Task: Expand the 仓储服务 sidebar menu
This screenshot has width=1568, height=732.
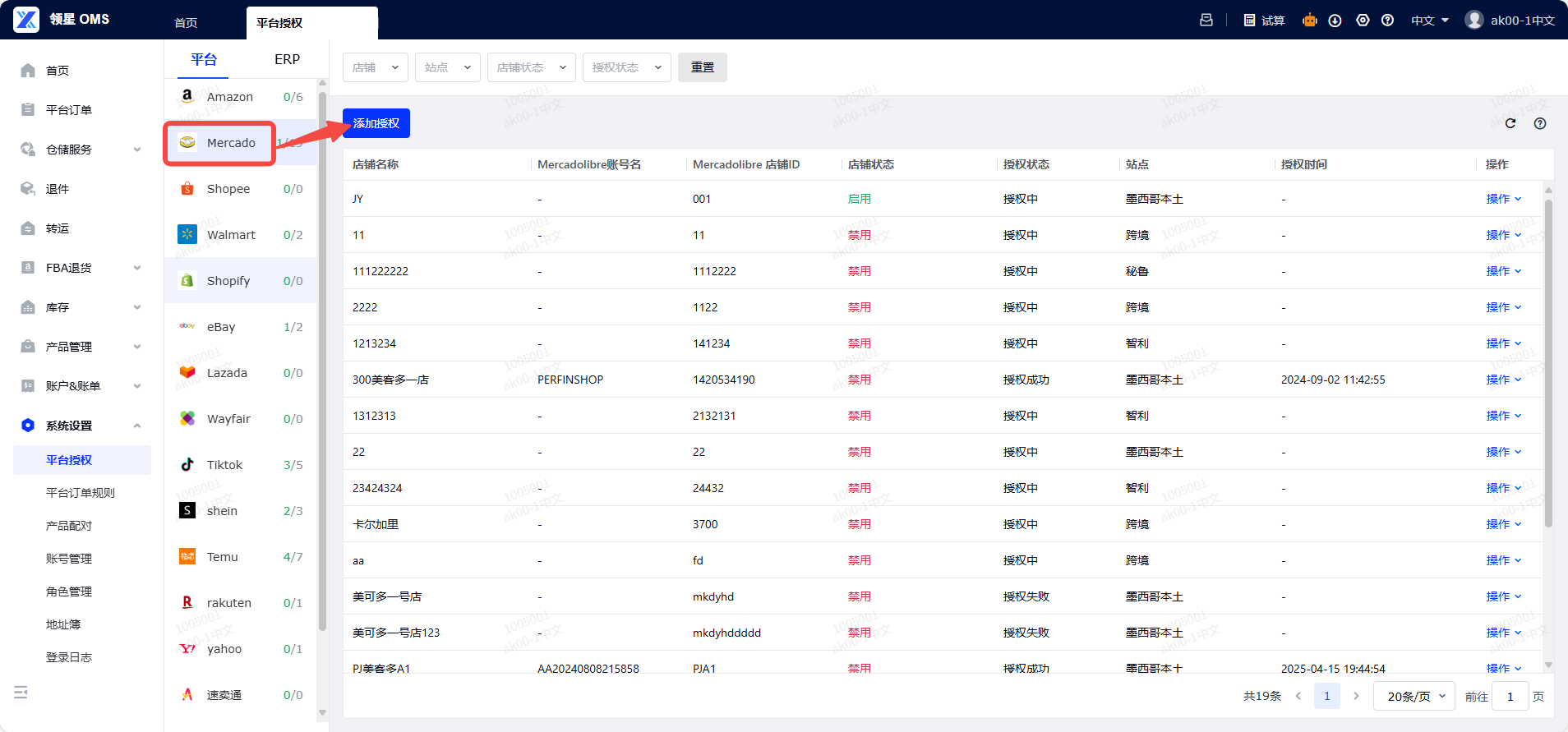Action: click(x=81, y=150)
